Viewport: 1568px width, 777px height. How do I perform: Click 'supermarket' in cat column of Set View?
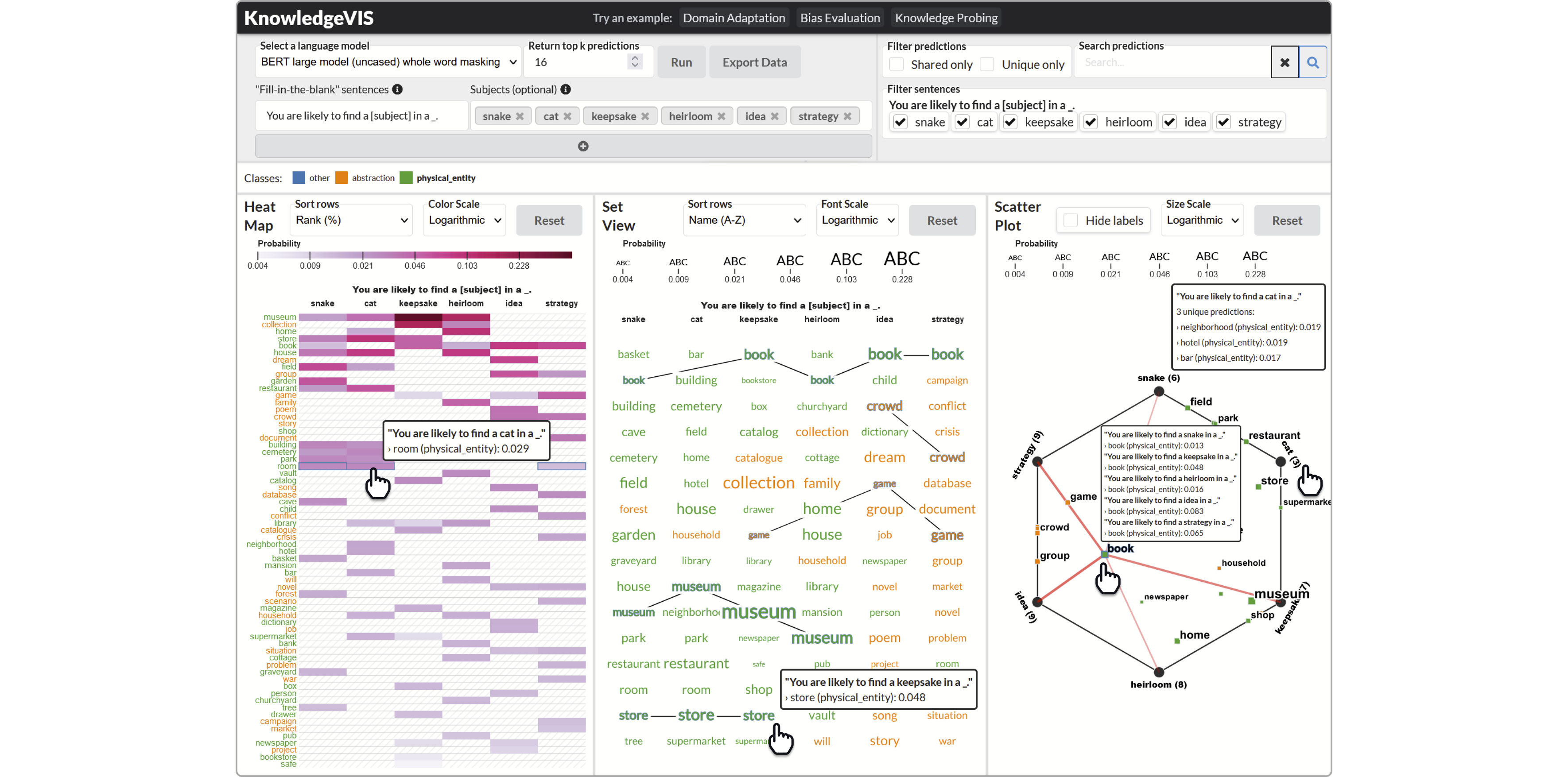(696, 741)
